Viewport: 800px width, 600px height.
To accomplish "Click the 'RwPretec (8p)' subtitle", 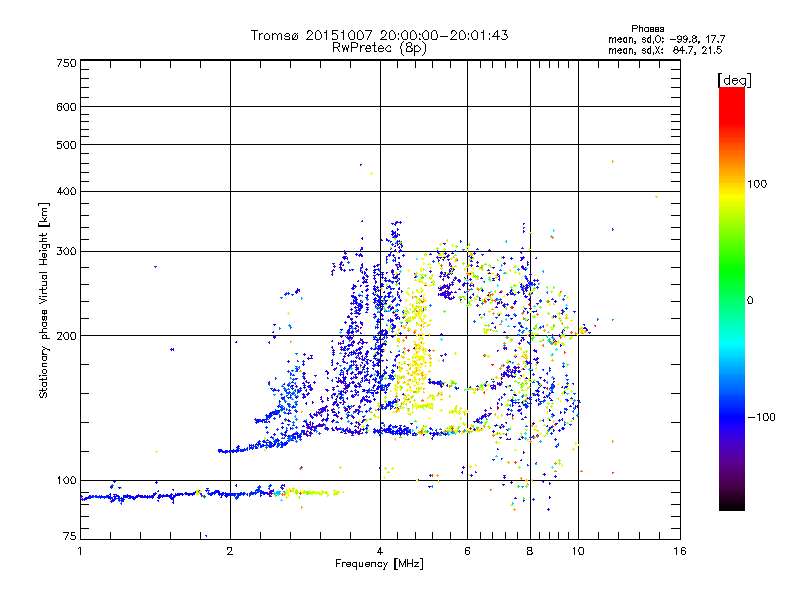I will 379,48.
